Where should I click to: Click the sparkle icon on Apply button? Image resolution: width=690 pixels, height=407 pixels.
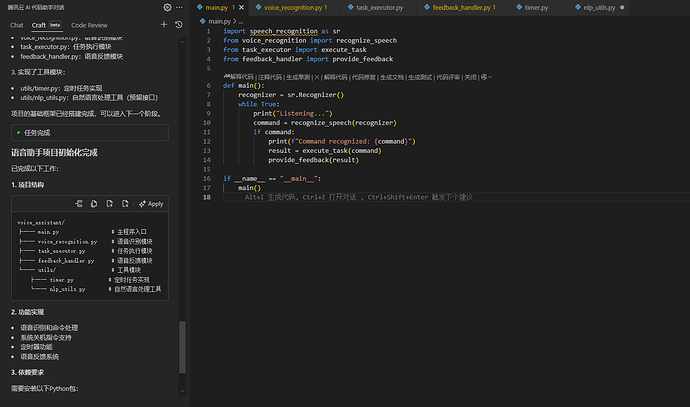[142, 204]
